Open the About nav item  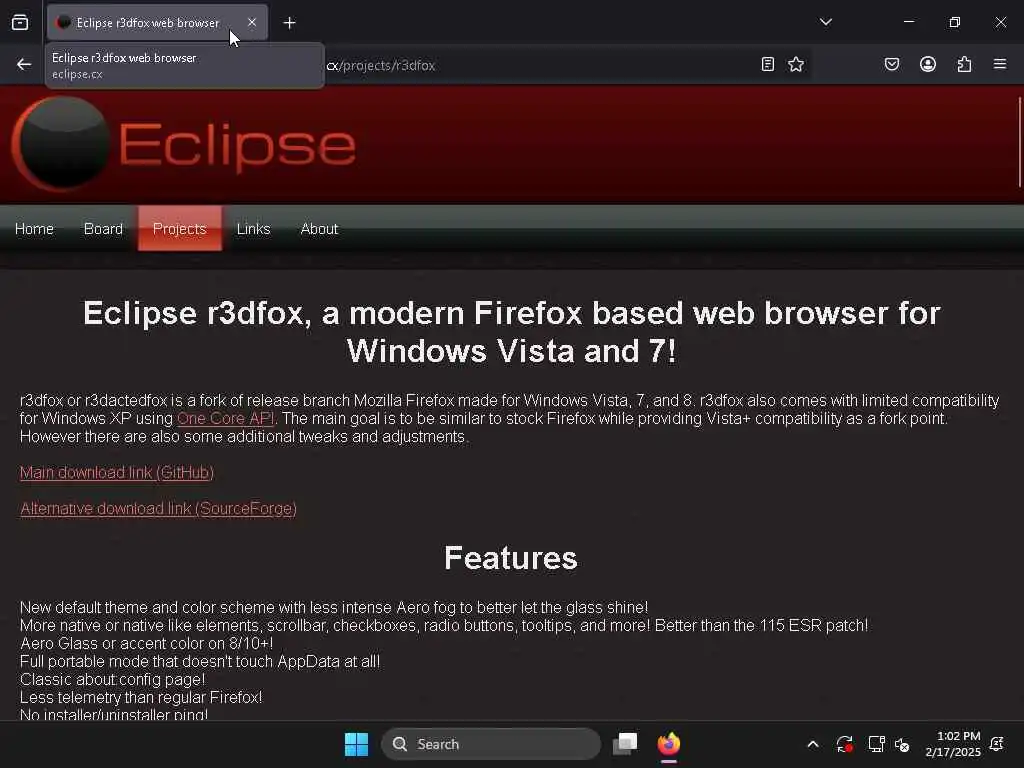point(319,229)
